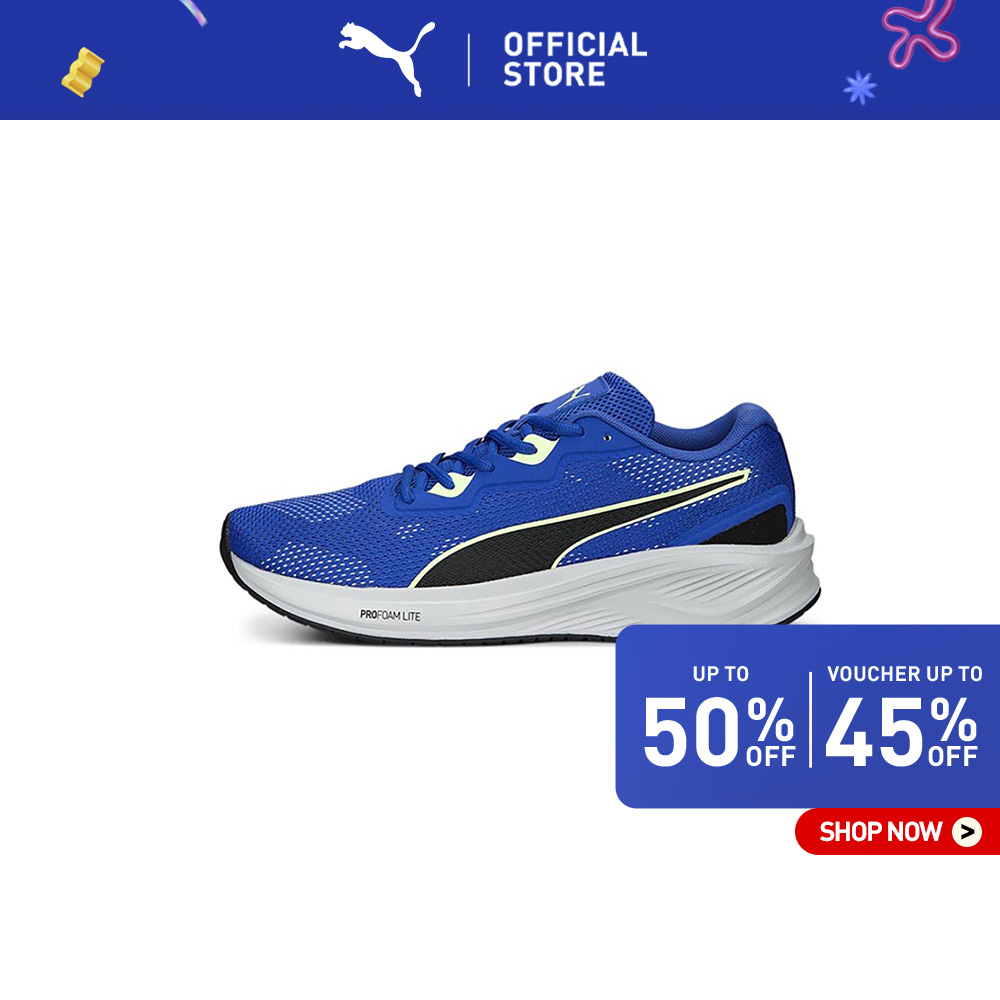Screen dimensions: 1000x1000
Task: Click the blue Puma running shoe image
Action: pos(520,508)
